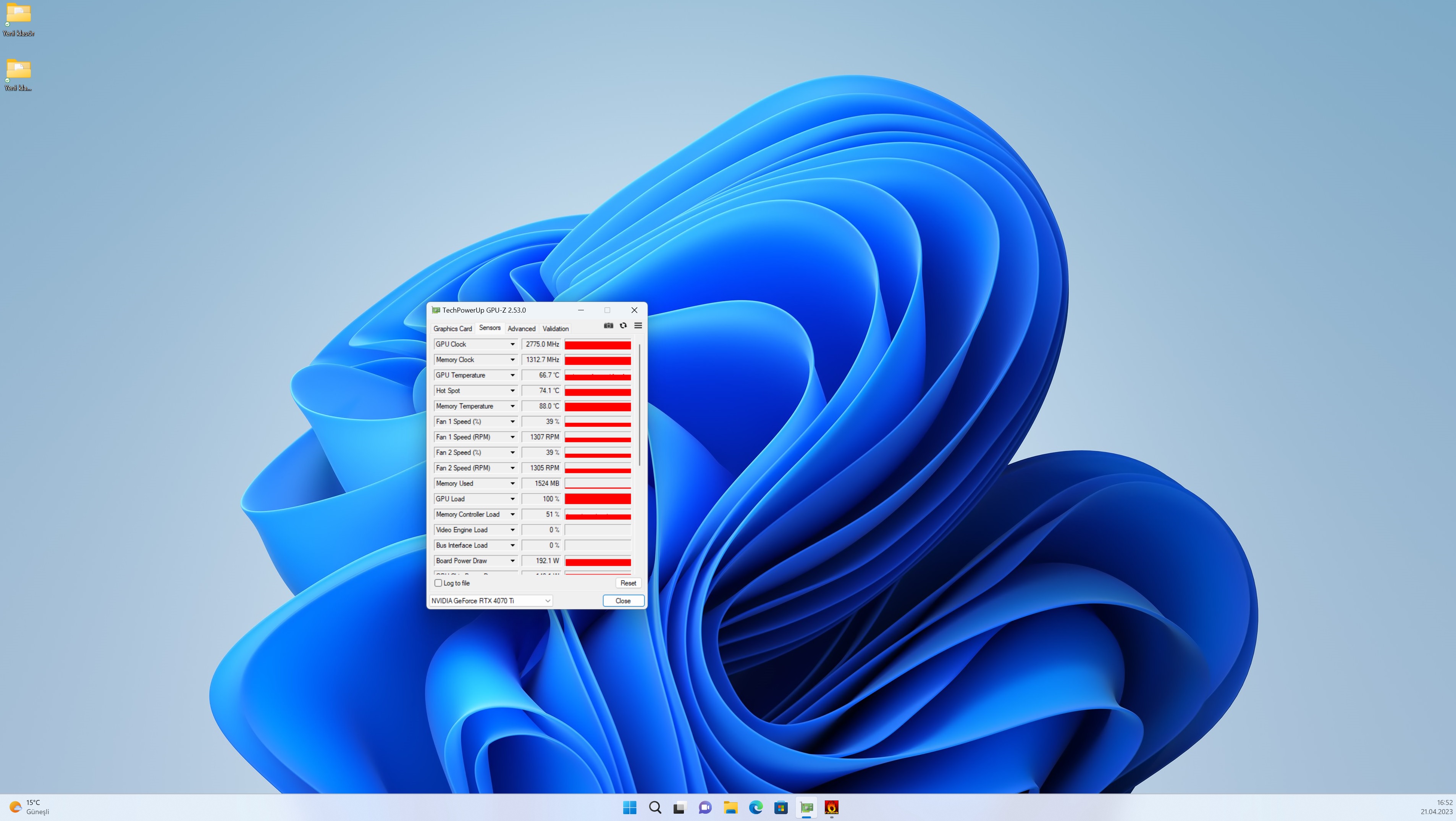
Task: Click the GPU Load red history graph
Action: pos(598,499)
